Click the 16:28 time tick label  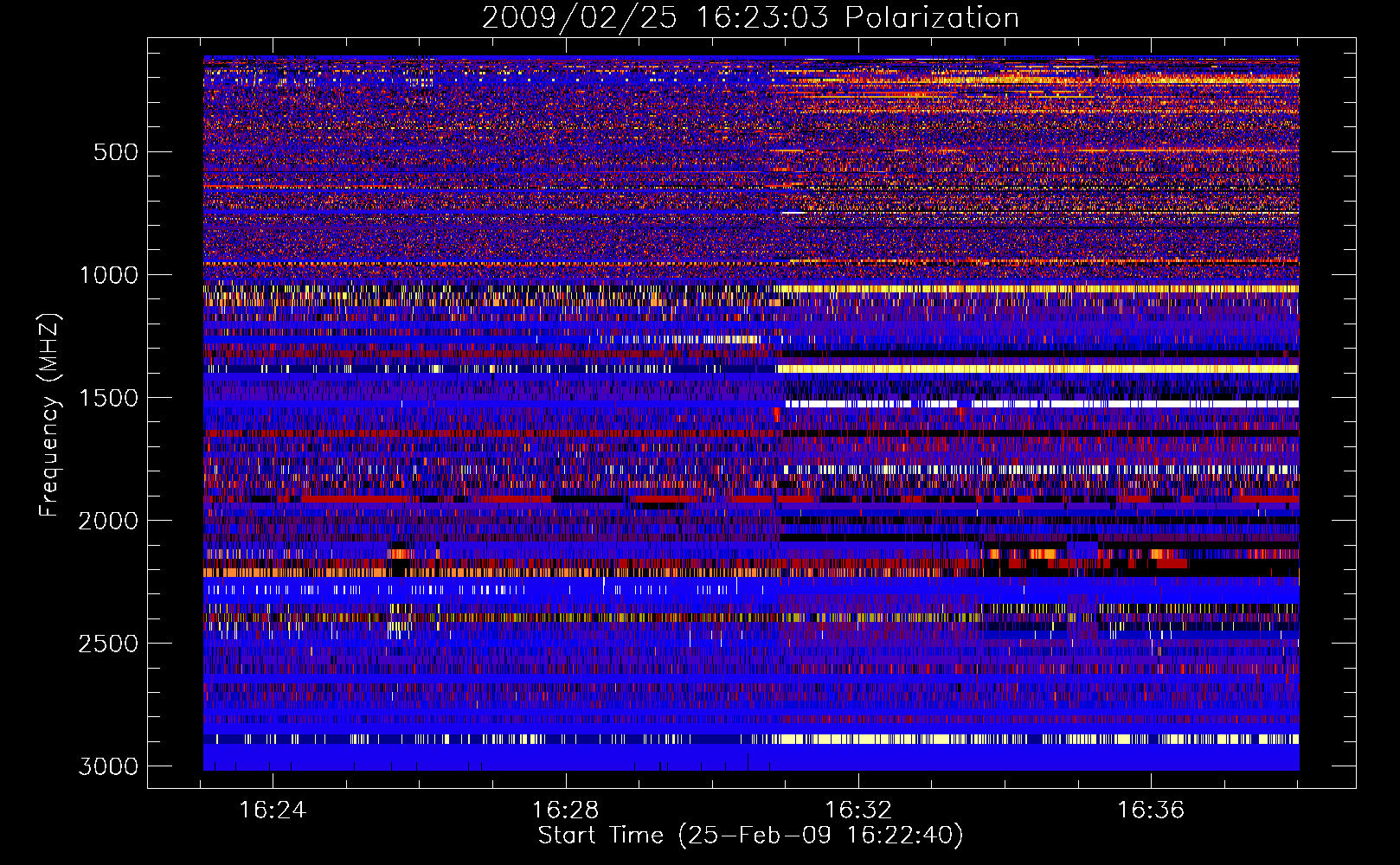point(565,811)
